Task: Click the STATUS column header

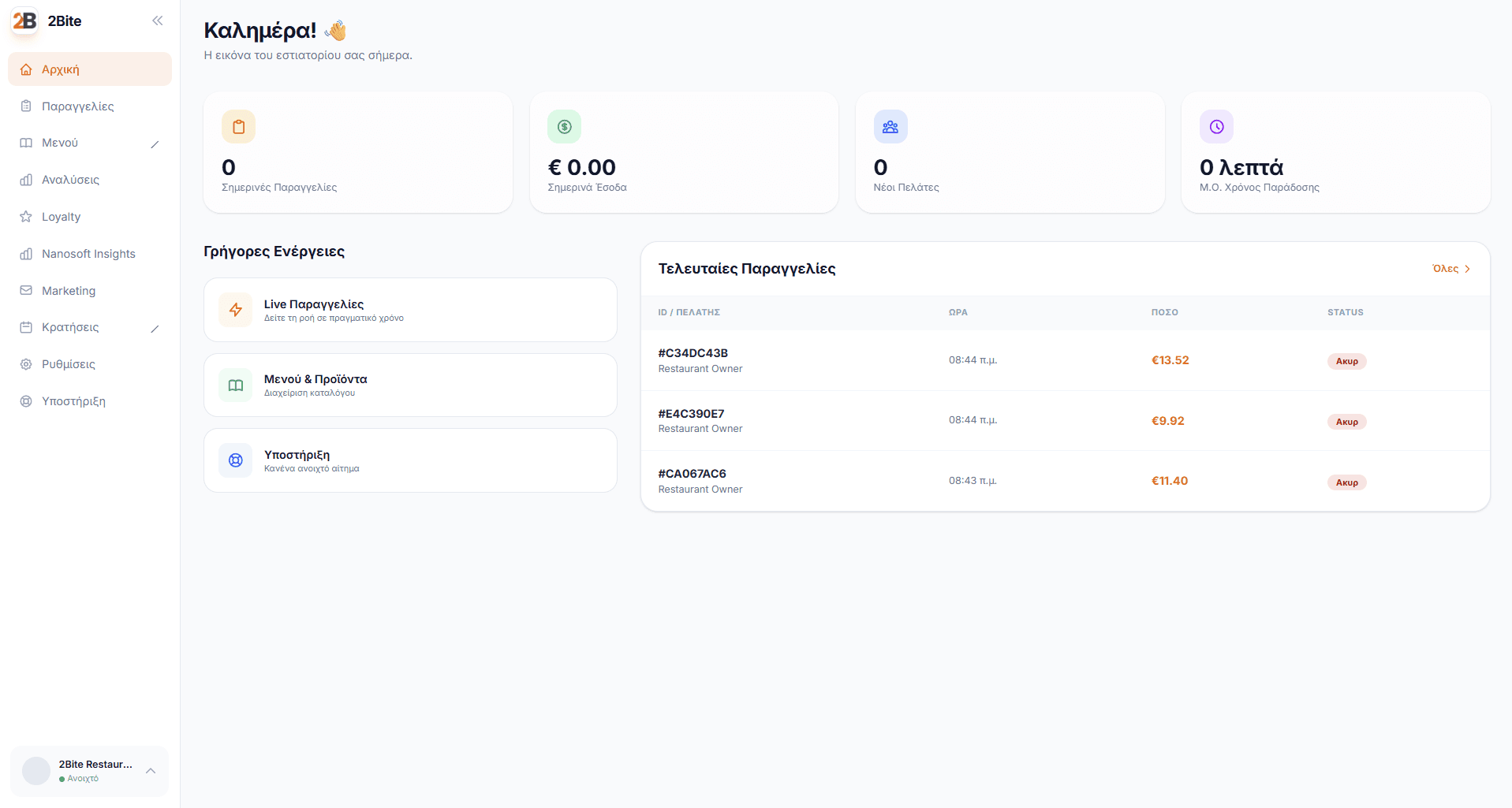Action: 1345,312
